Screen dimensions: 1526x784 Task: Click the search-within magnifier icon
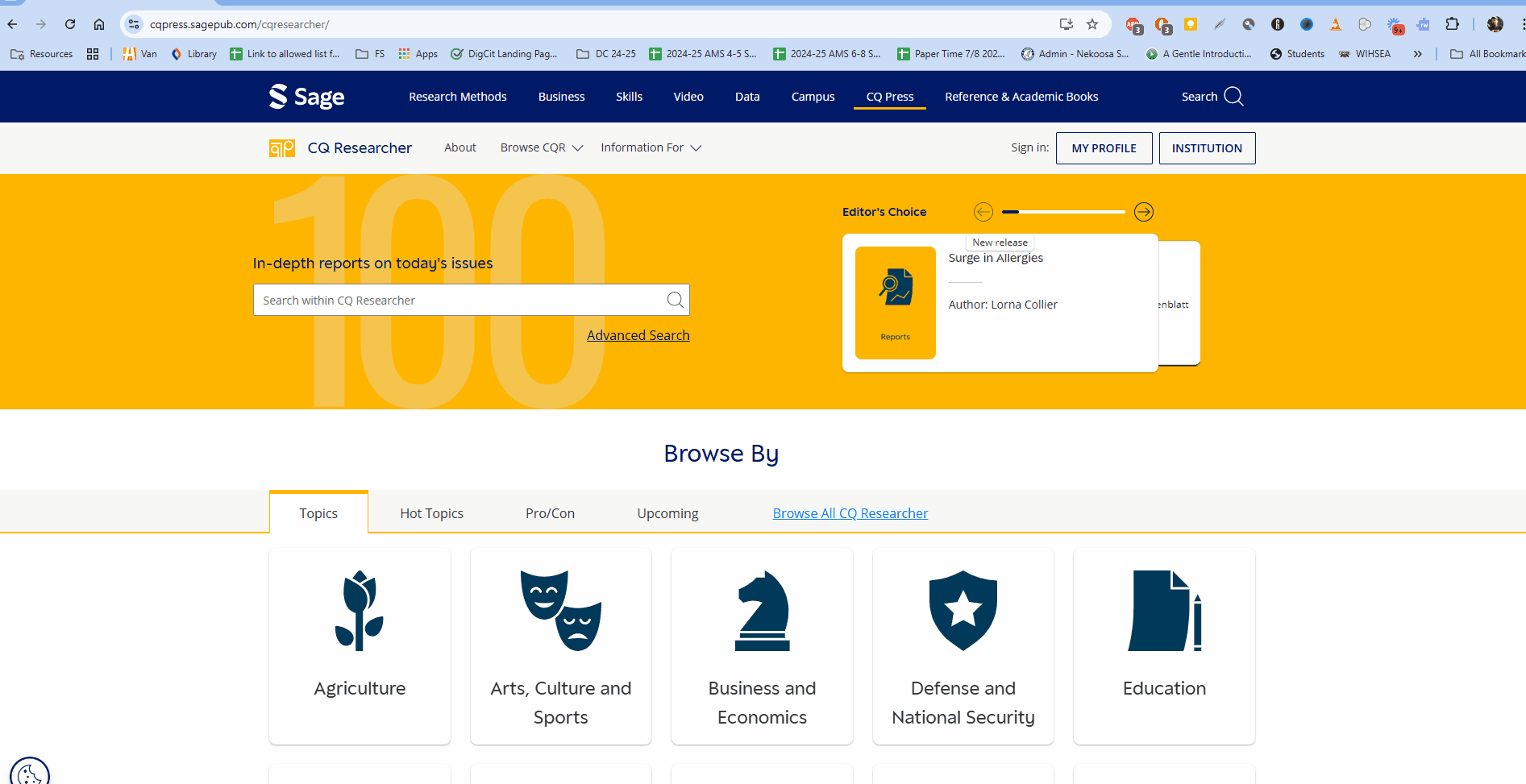point(676,300)
